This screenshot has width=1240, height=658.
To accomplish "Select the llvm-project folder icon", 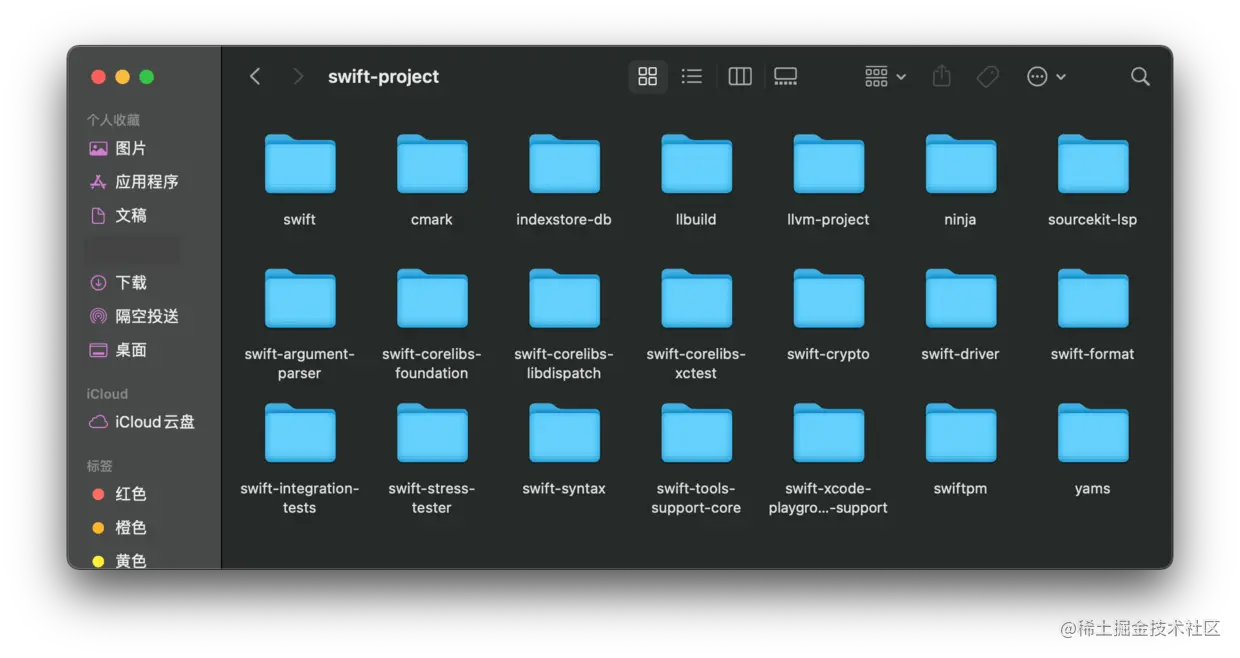I will coord(828,164).
